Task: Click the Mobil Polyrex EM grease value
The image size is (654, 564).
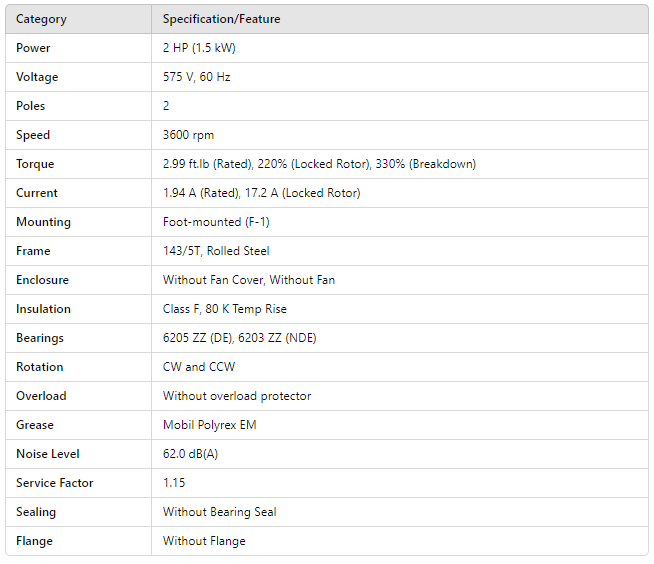Action: (x=209, y=425)
